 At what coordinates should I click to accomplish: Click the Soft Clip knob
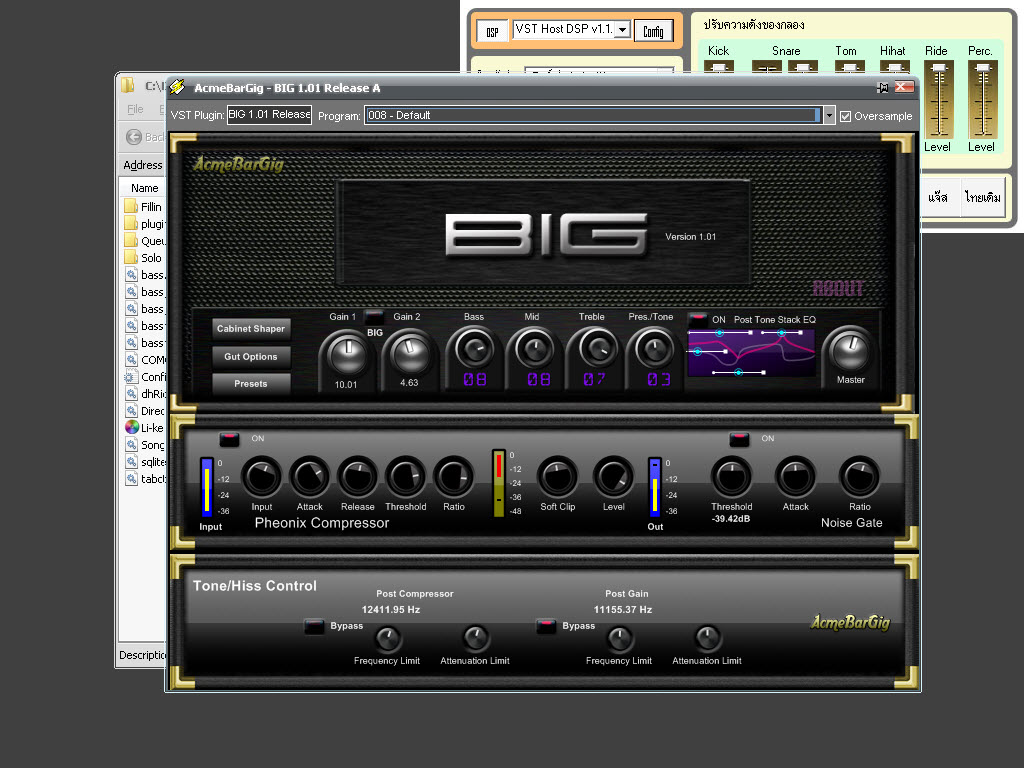tap(557, 477)
